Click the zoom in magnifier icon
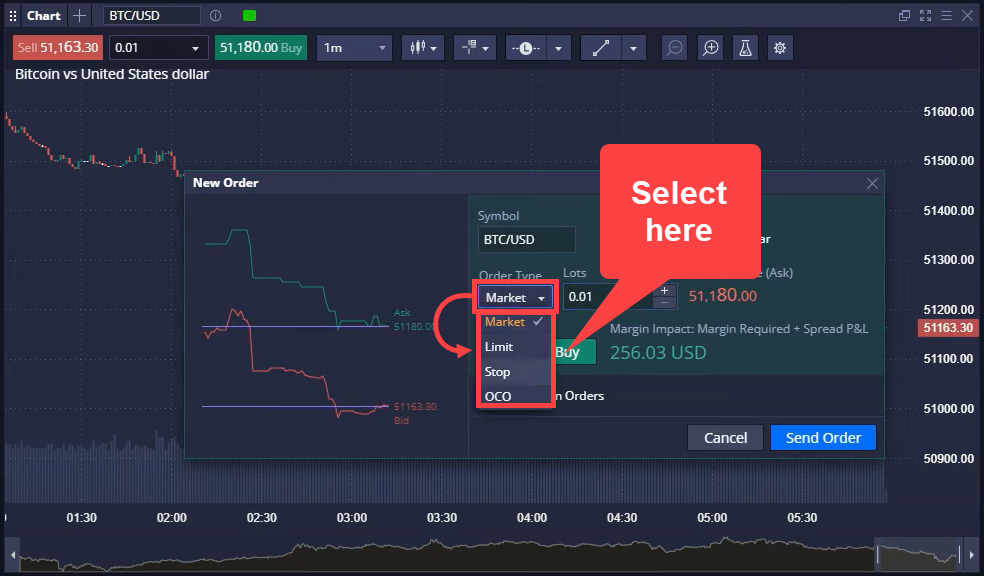 (x=710, y=47)
